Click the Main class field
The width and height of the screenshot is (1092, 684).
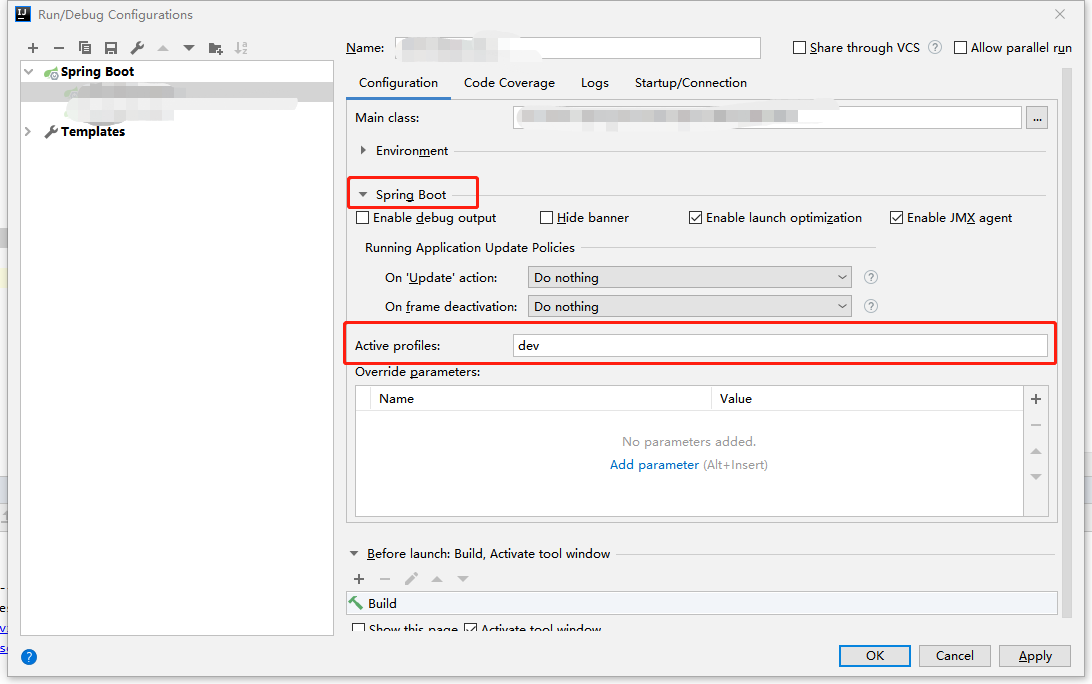coord(767,118)
